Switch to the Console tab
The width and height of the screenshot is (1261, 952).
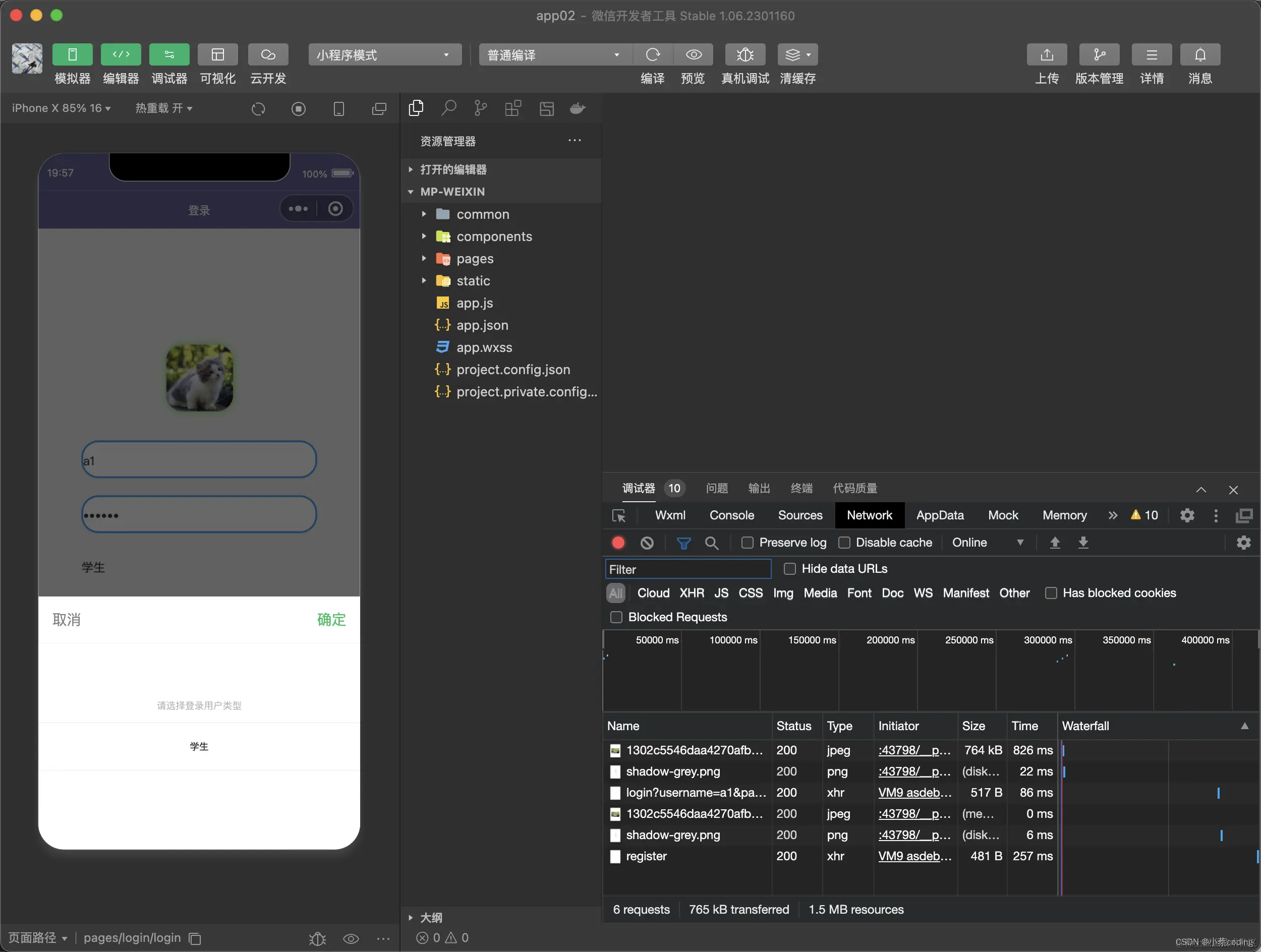731,516
